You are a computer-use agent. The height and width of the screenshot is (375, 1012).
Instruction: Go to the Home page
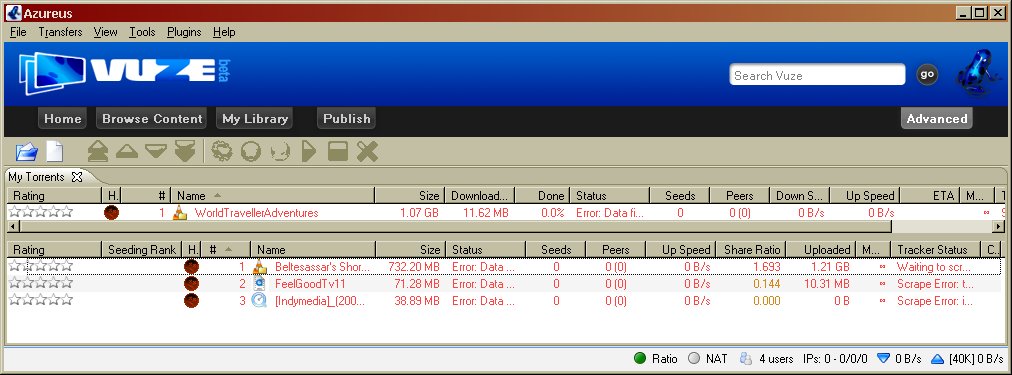point(63,119)
